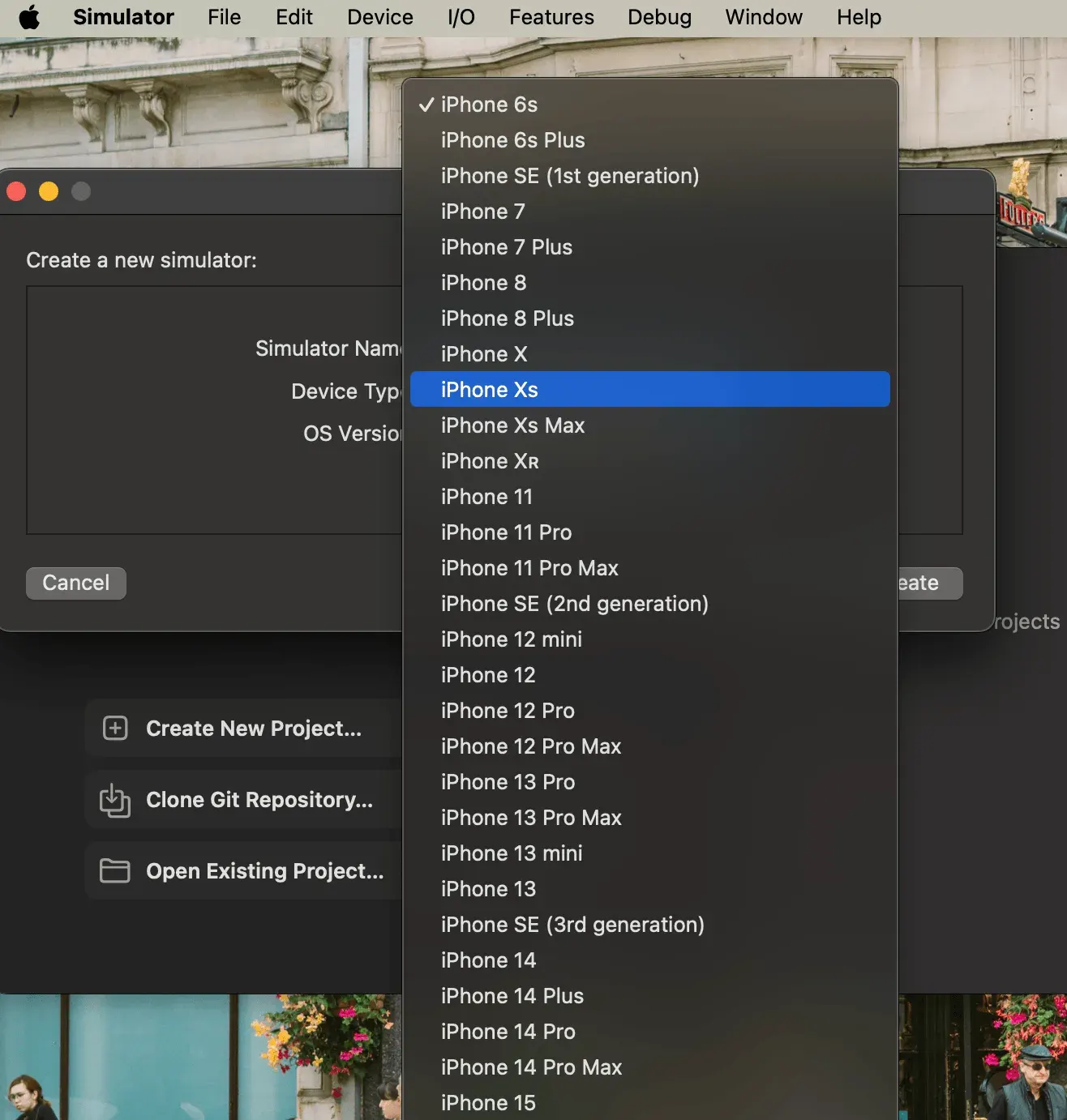
Task: Select iPhone 8 Plus device type
Action: [x=650, y=318]
